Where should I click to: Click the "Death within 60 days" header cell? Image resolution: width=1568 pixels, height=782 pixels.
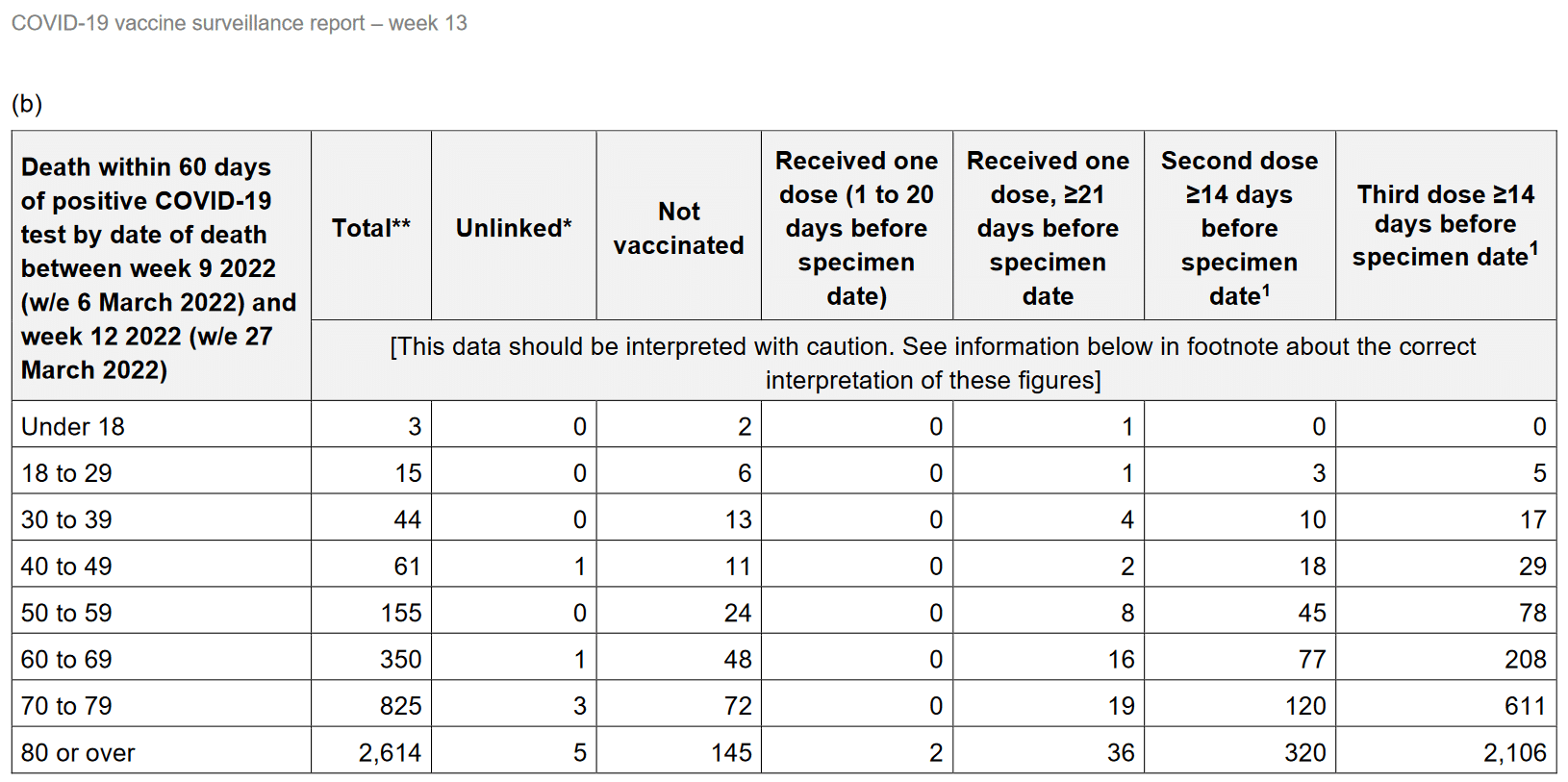[159, 267]
